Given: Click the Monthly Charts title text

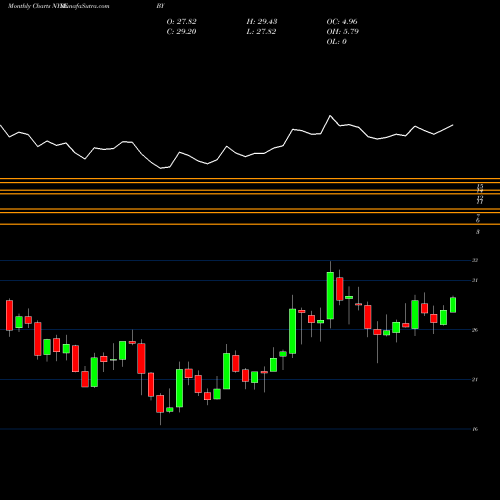Looking at the screenshot, I should click(x=28, y=6).
